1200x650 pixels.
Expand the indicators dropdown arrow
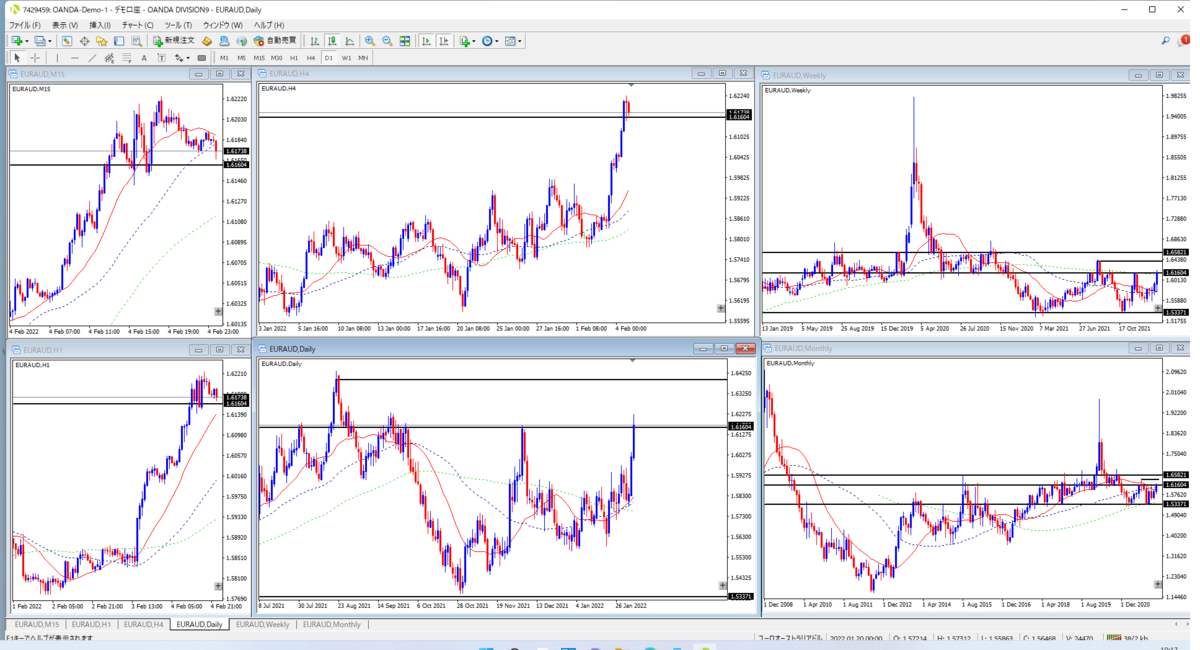tap(474, 41)
